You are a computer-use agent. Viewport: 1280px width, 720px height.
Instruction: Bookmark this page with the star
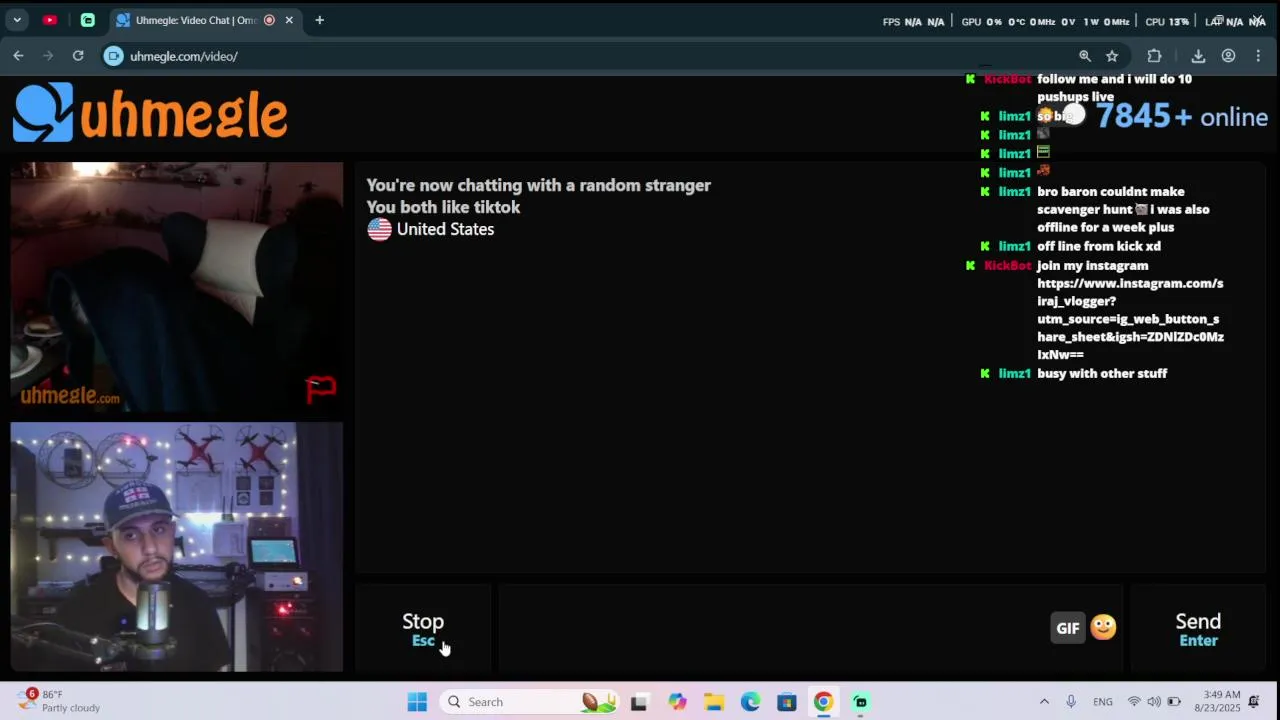coord(1112,56)
